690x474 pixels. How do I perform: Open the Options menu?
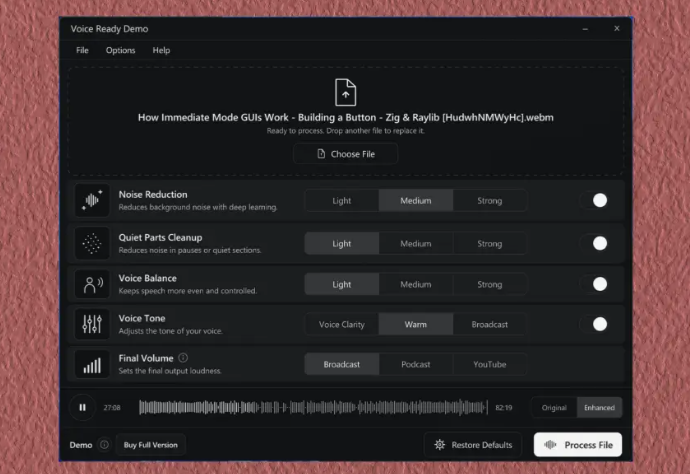coord(120,50)
